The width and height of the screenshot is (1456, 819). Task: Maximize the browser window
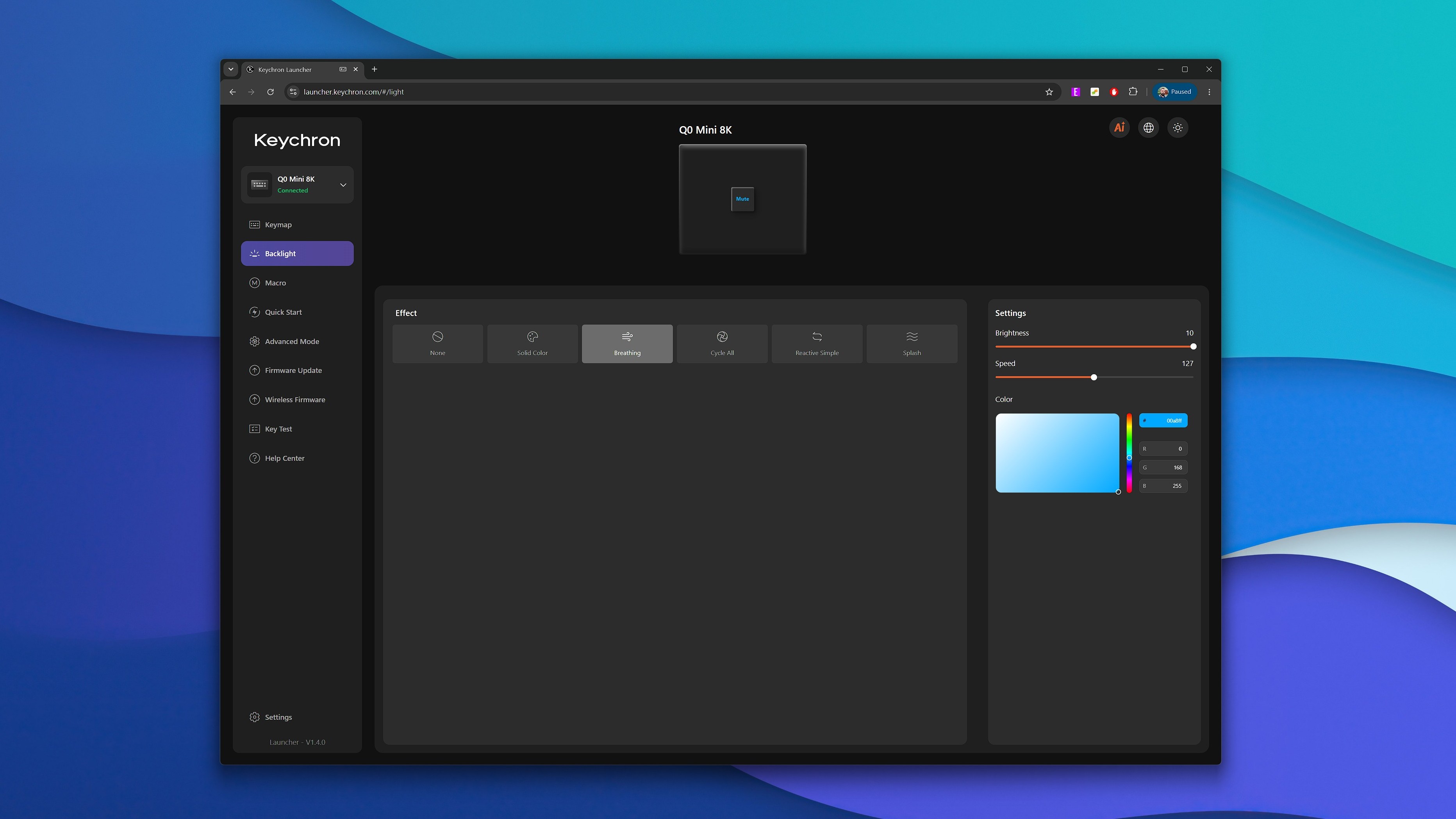[x=1185, y=69]
